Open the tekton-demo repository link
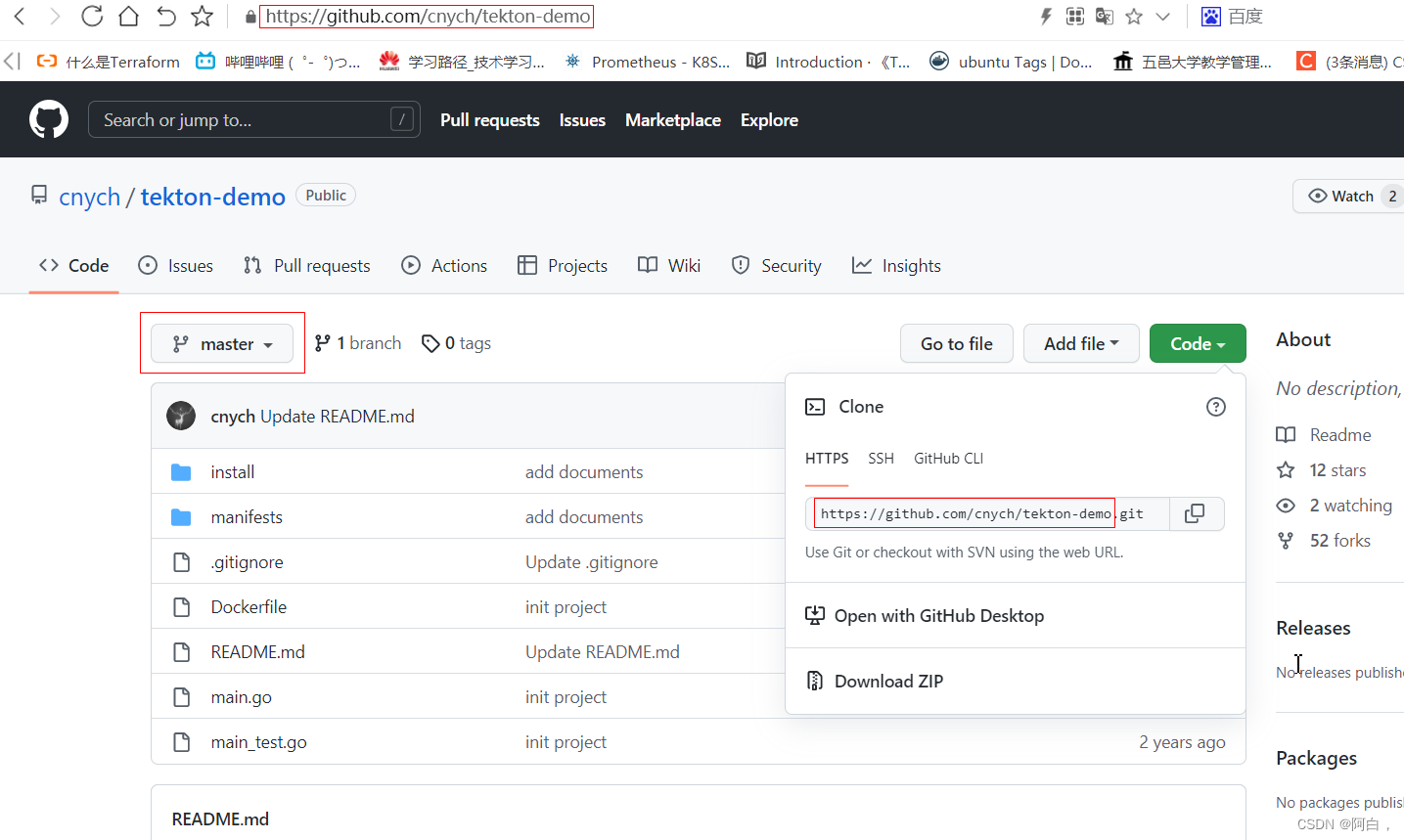The image size is (1404, 840). click(213, 197)
